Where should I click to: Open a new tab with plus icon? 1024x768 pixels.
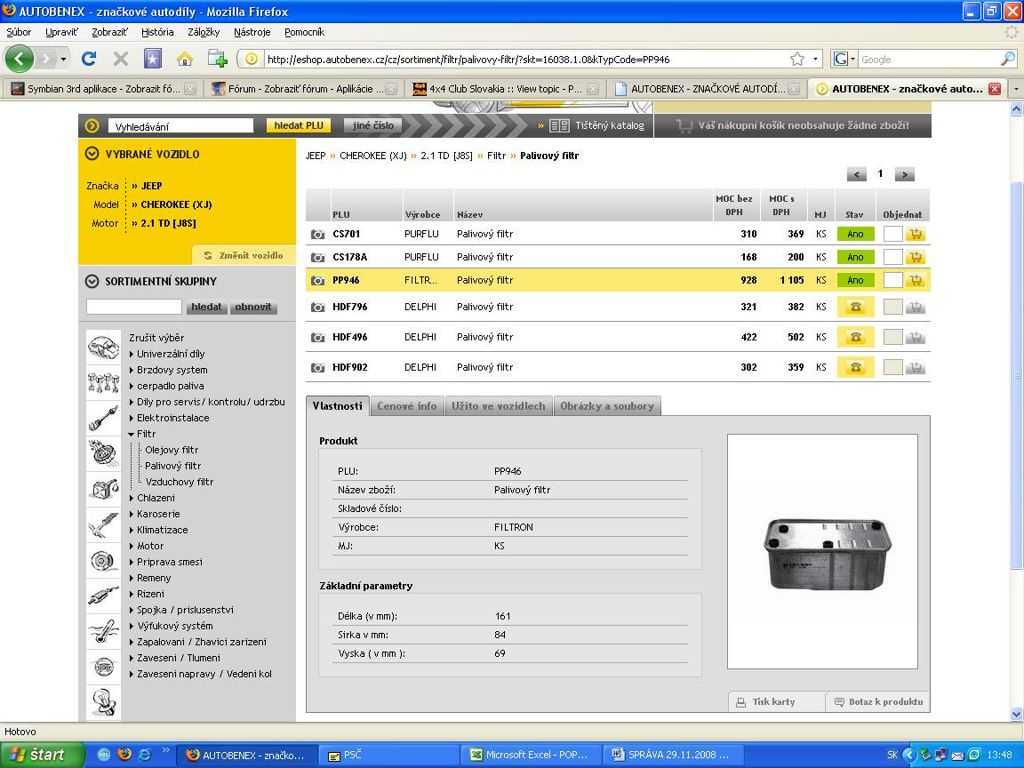217,59
